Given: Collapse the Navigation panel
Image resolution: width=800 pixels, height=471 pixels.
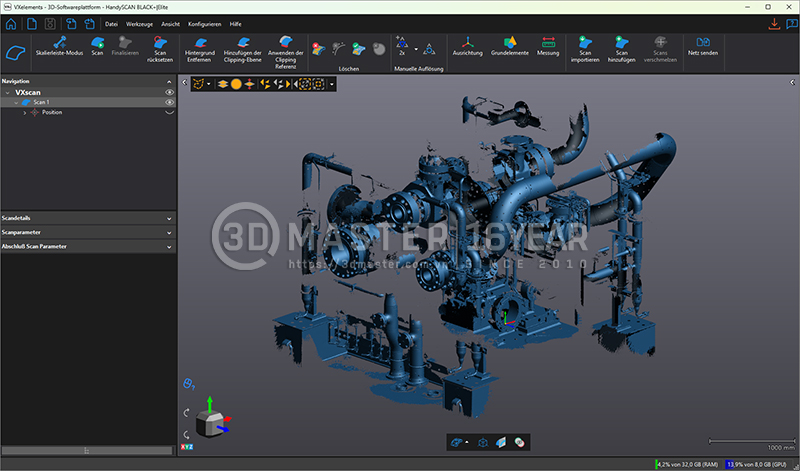Looking at the screenshot, I should pos(169,82).
